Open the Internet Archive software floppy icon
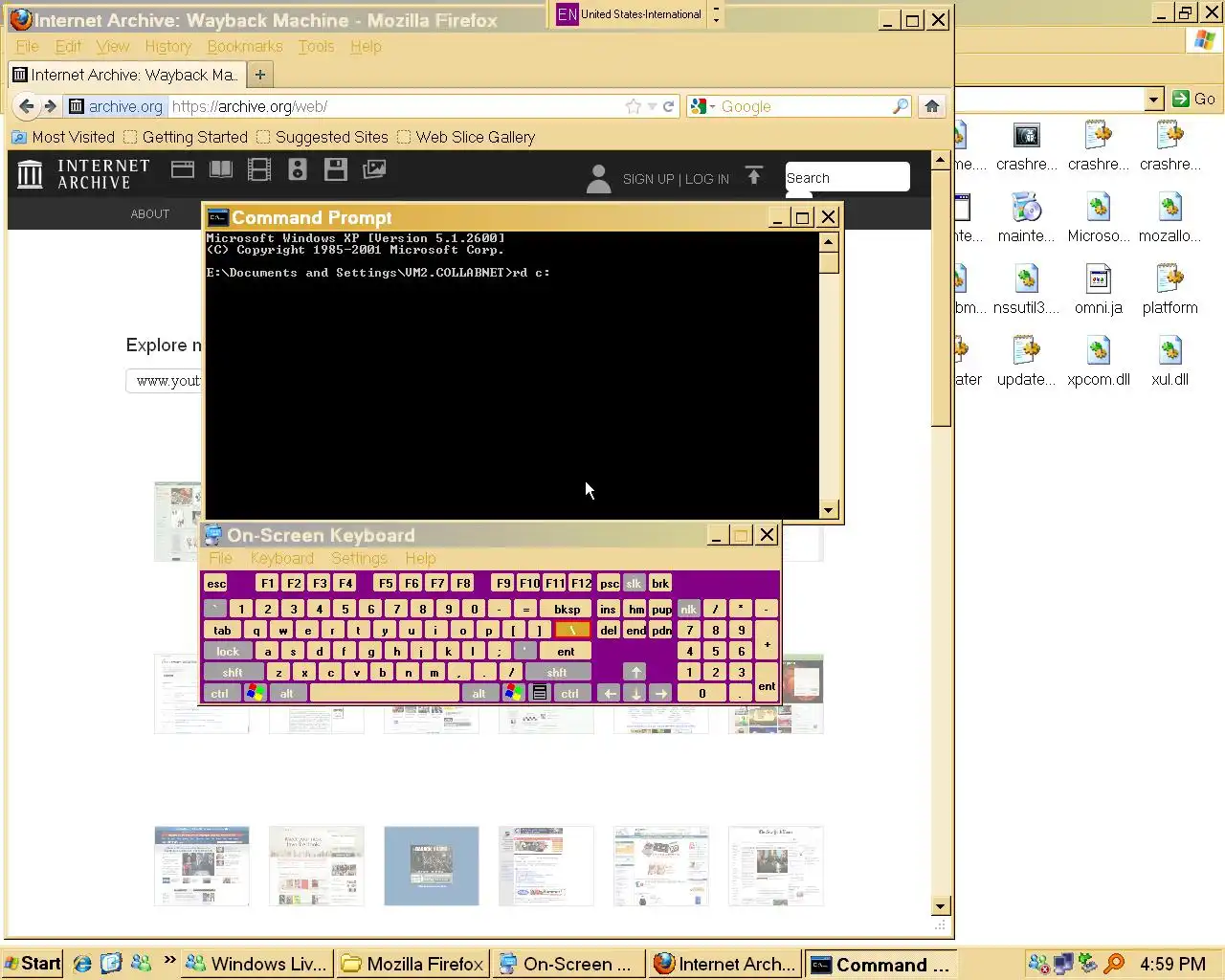The image size is (1225, 980). (336, 169)
